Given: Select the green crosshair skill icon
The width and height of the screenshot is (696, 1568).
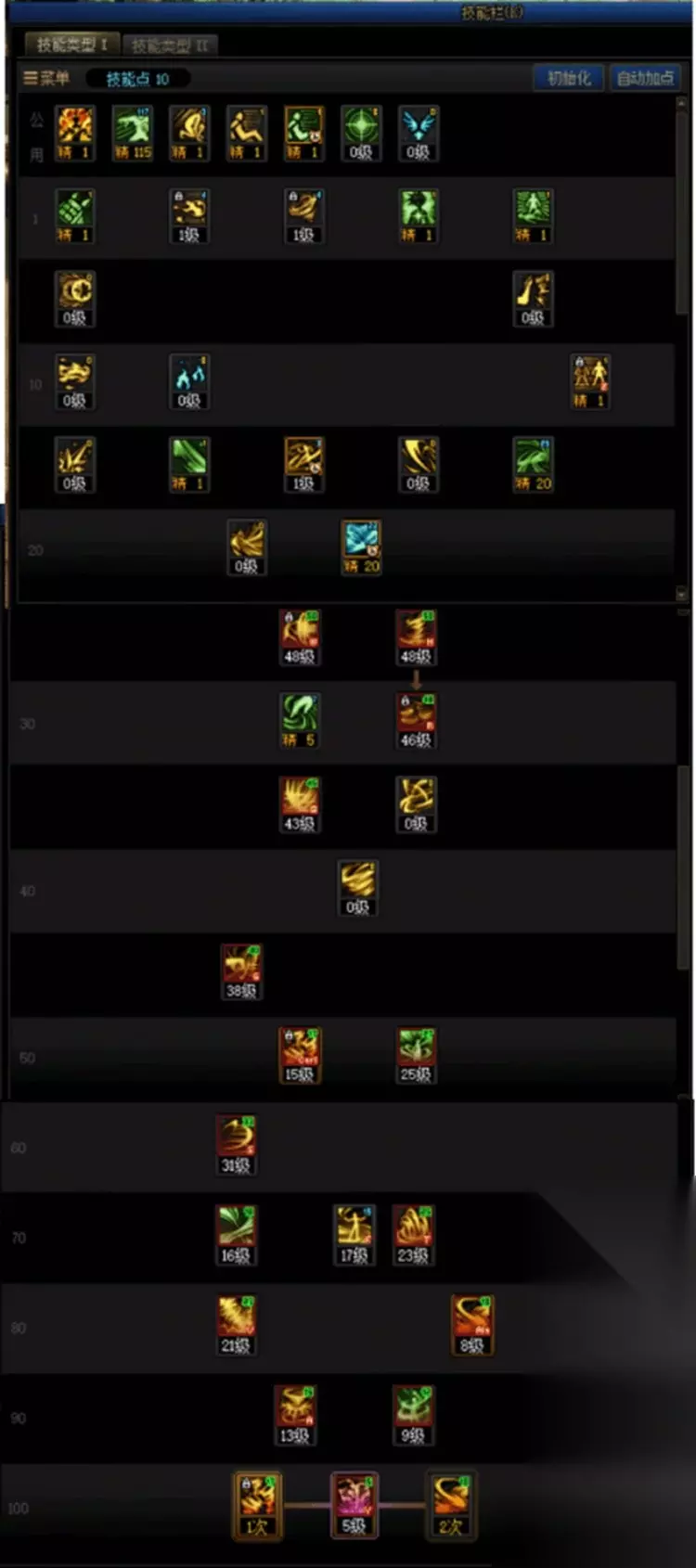Looking at the screenshot, I should click(361, 133).
